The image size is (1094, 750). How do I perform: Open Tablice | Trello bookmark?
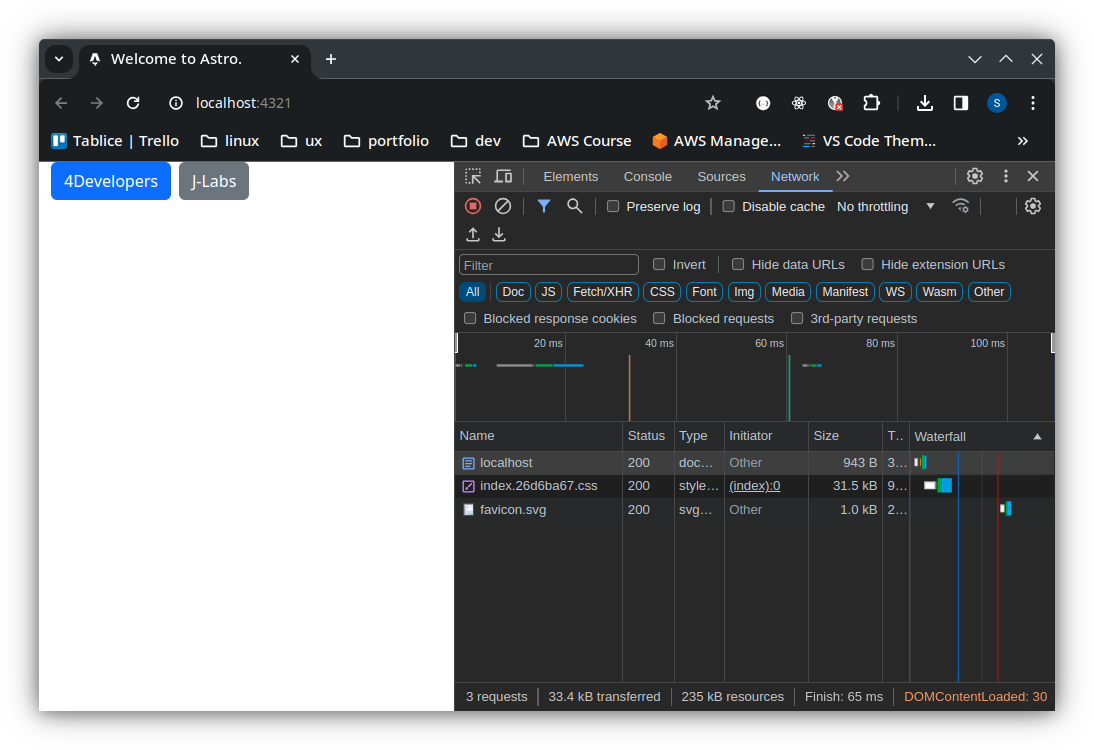tap(115, 141)
